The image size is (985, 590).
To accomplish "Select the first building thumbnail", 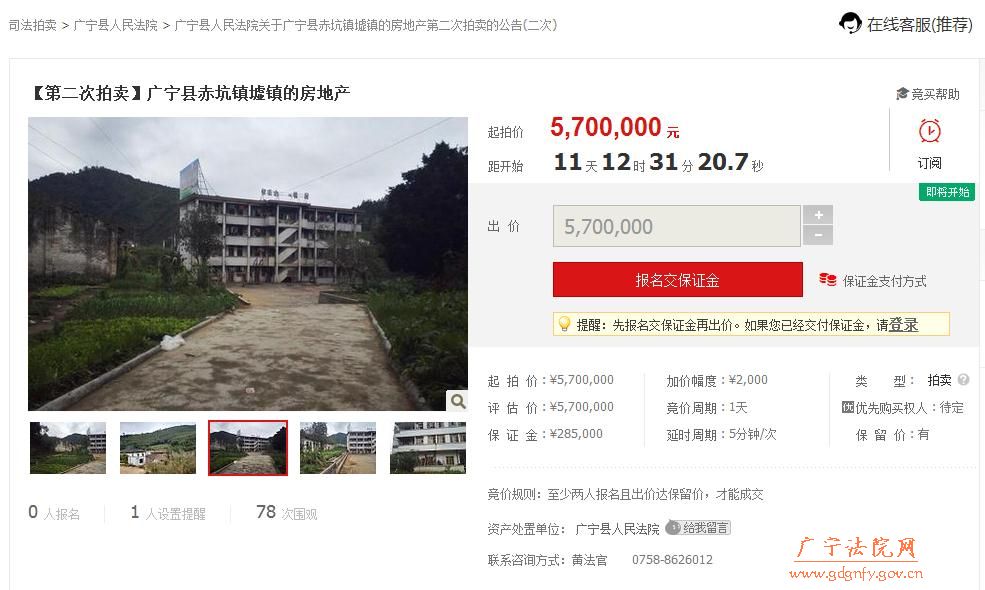I will click(68, 448).
